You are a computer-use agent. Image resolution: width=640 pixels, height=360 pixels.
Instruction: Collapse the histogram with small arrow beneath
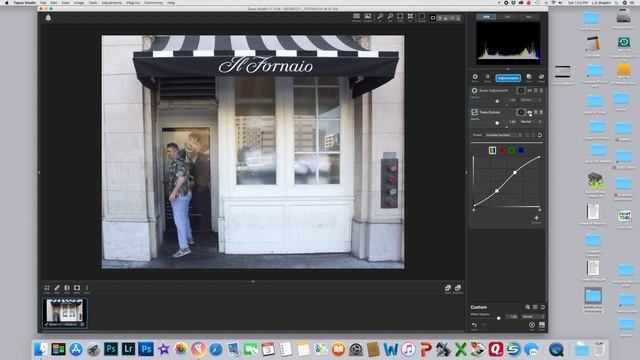[508, 69]
